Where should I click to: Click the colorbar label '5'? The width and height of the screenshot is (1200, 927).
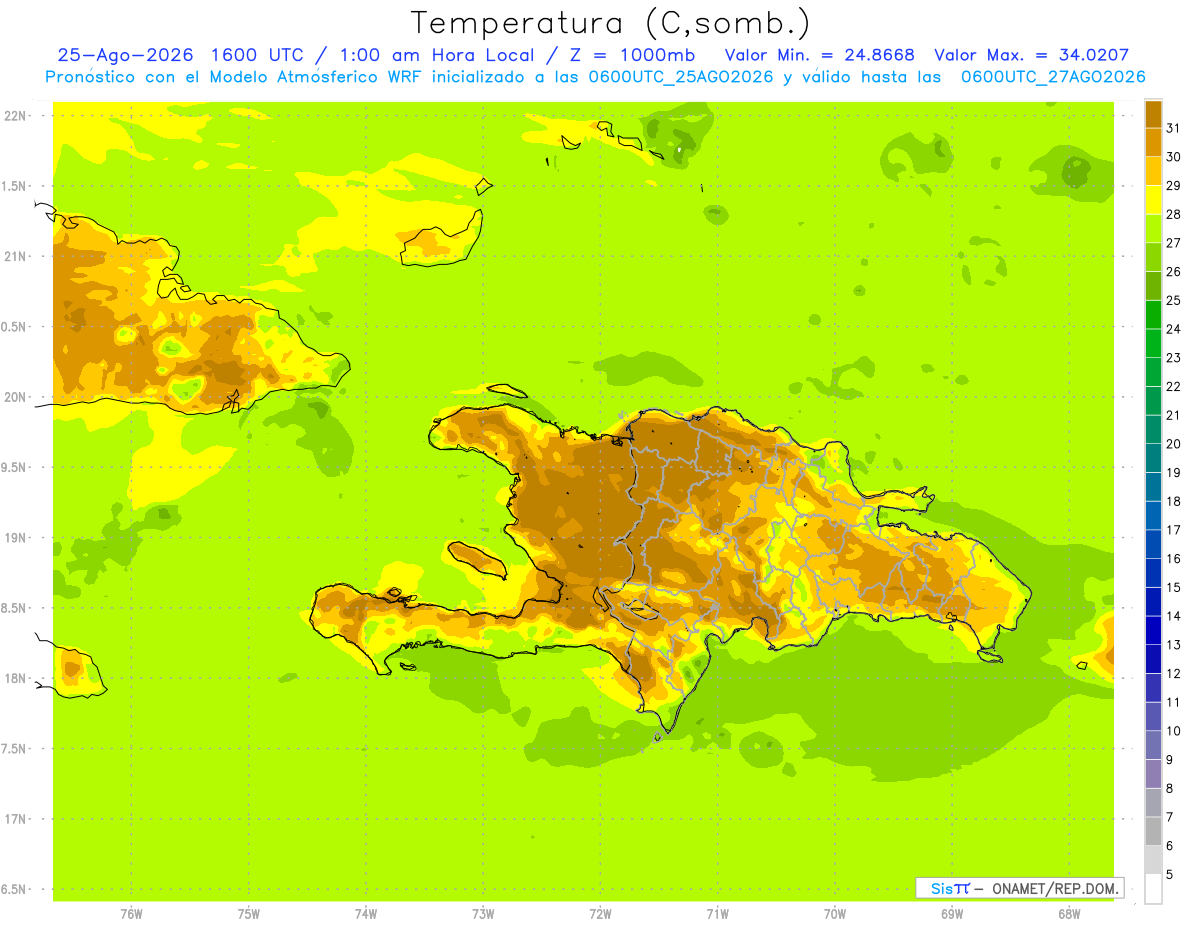coord(1170,874)
